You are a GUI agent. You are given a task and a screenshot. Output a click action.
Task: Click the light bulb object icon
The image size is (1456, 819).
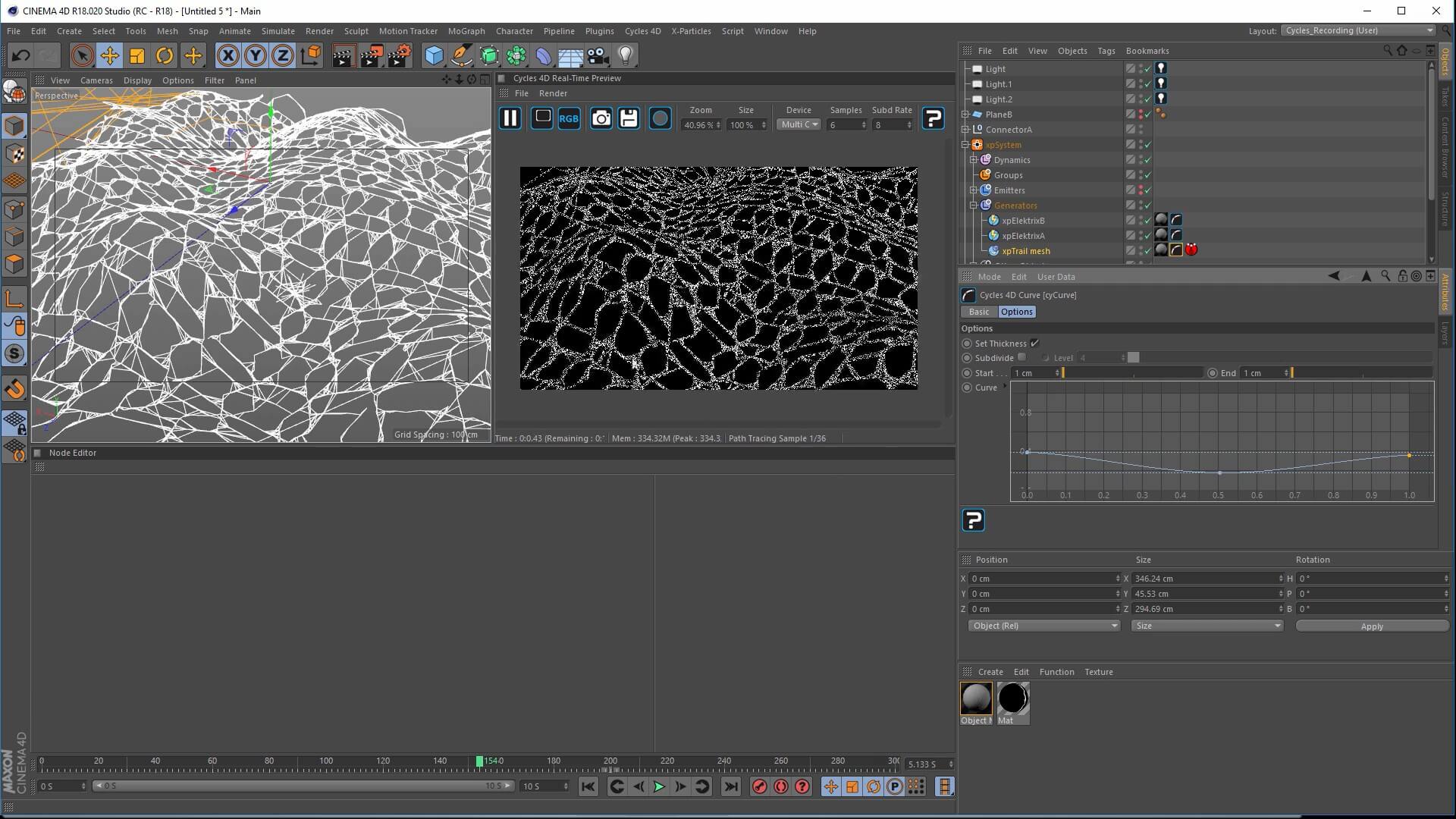(626, 55)
